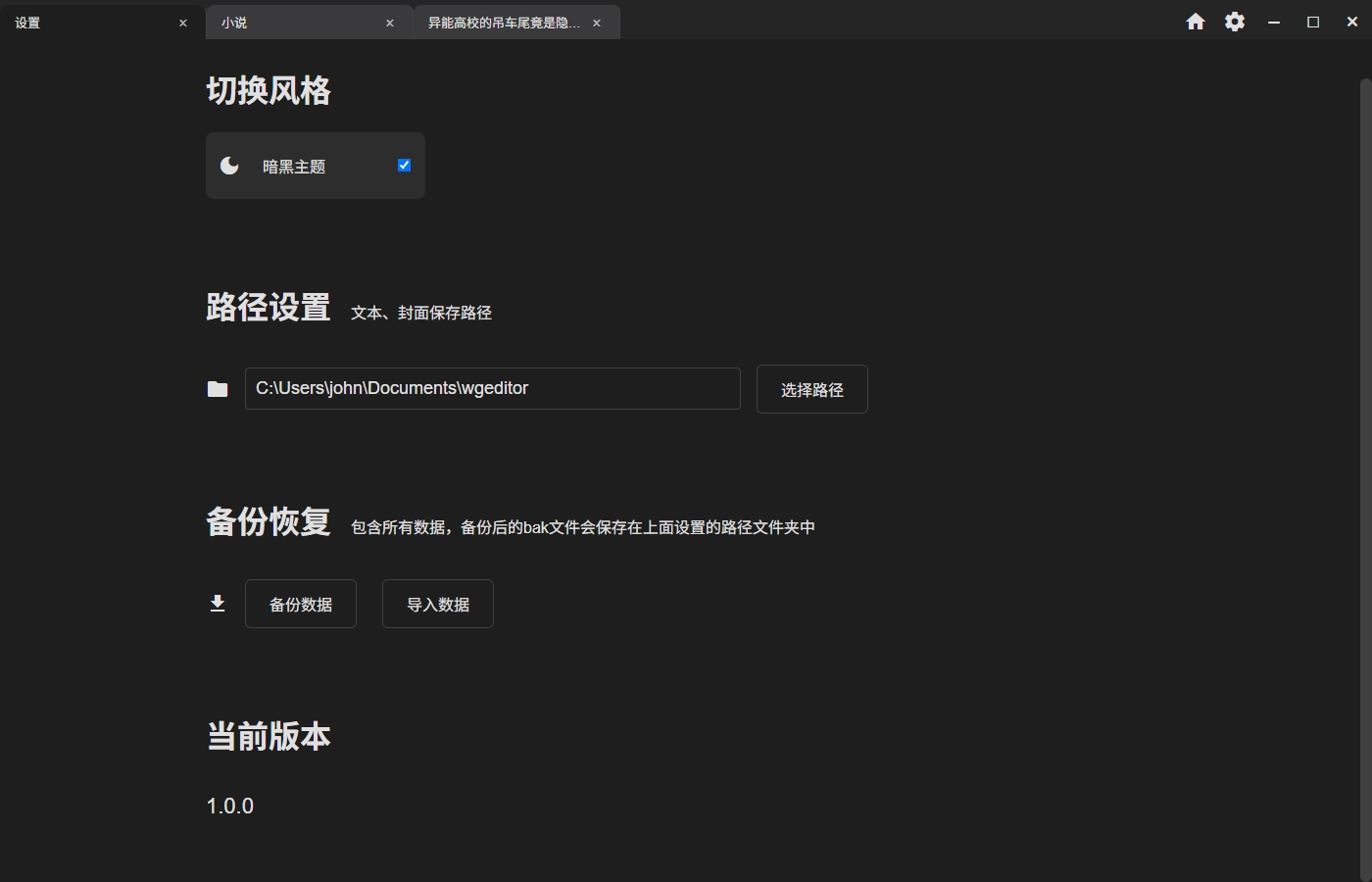
Task: Click the moon icon next to 暗黑主题
Action: click(228, 165)
